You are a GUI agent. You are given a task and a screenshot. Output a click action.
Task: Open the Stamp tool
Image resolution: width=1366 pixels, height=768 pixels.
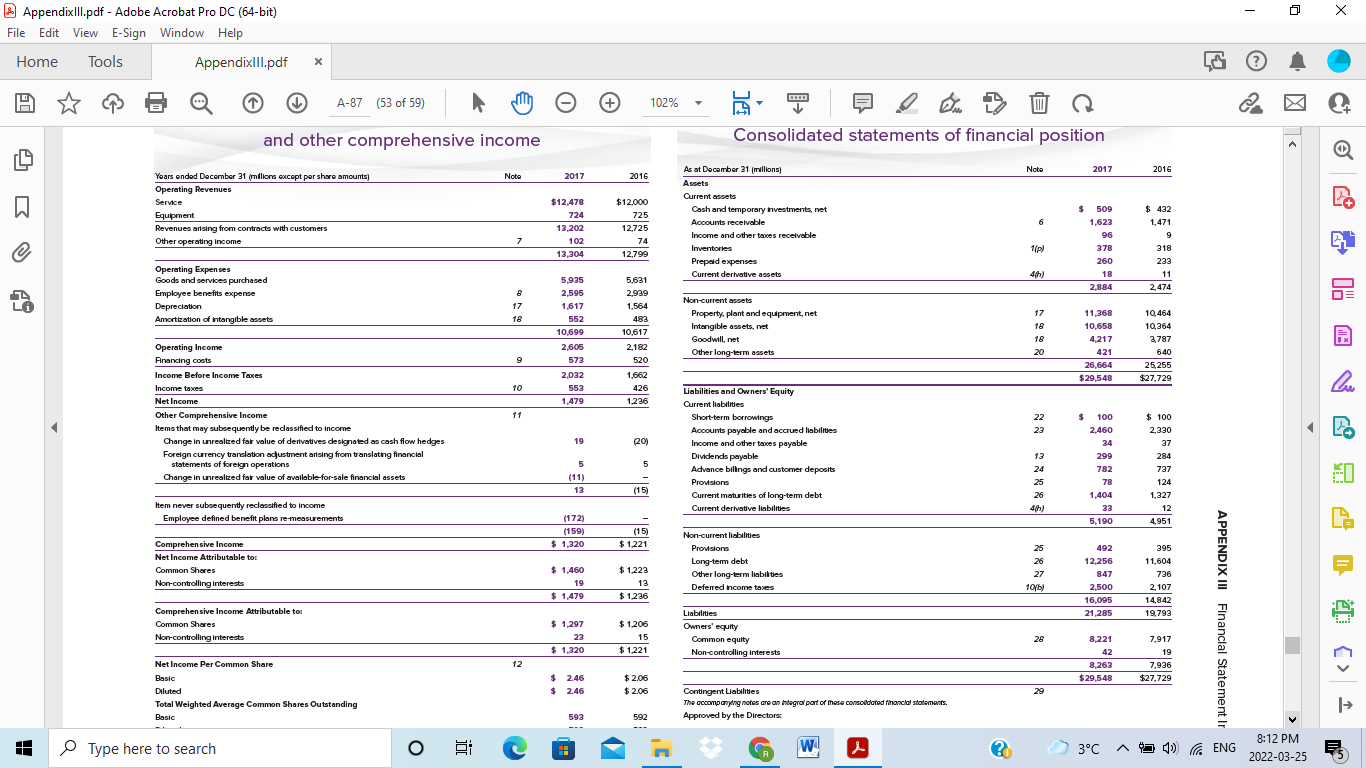994,102
